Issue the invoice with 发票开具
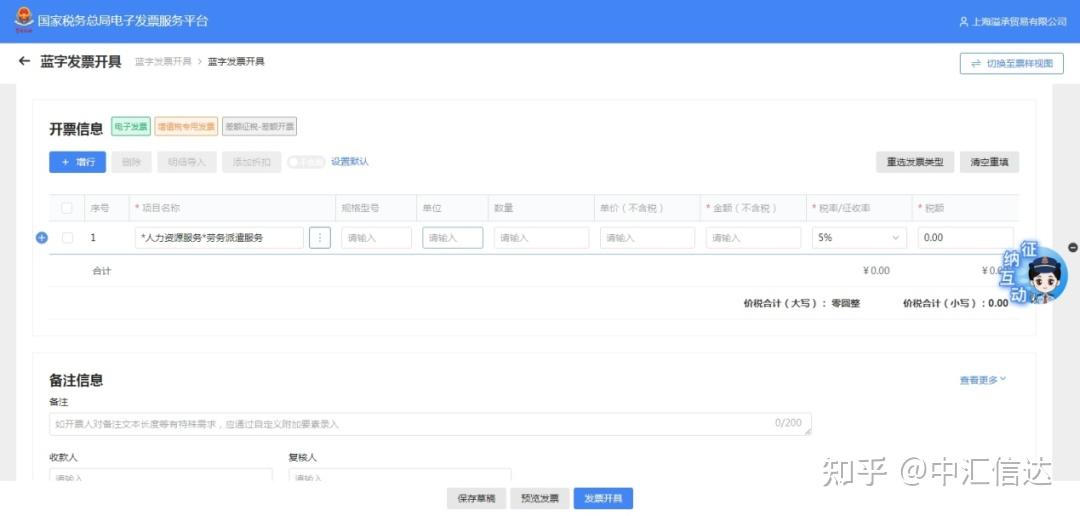The width and height of the screenshot is (1080, 516). pyautogui.click(x=603, y=499)
